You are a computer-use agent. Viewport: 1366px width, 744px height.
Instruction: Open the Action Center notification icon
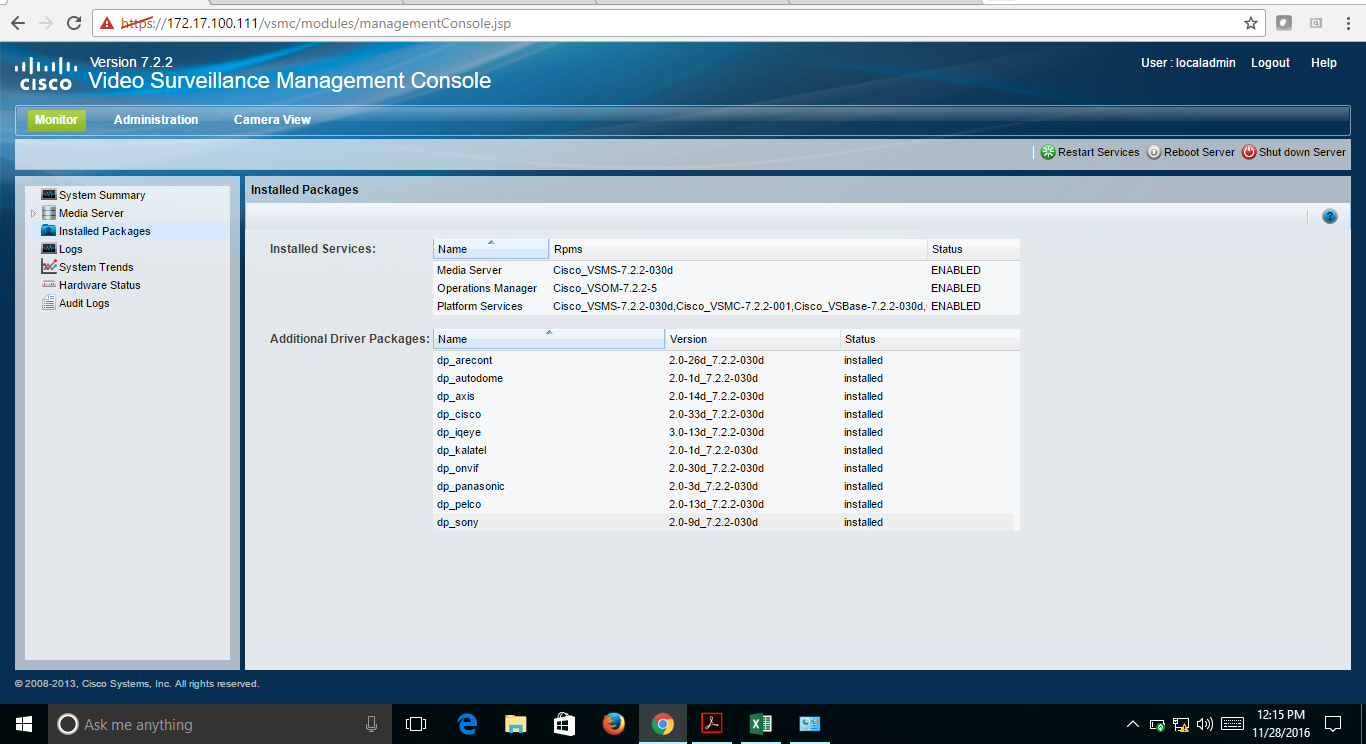1333,724
